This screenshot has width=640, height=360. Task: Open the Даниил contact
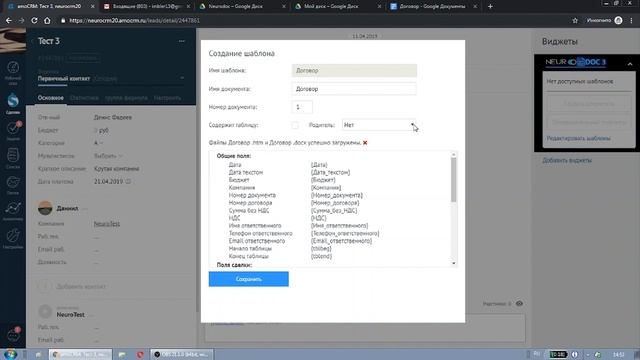click(x=67, y=208)
